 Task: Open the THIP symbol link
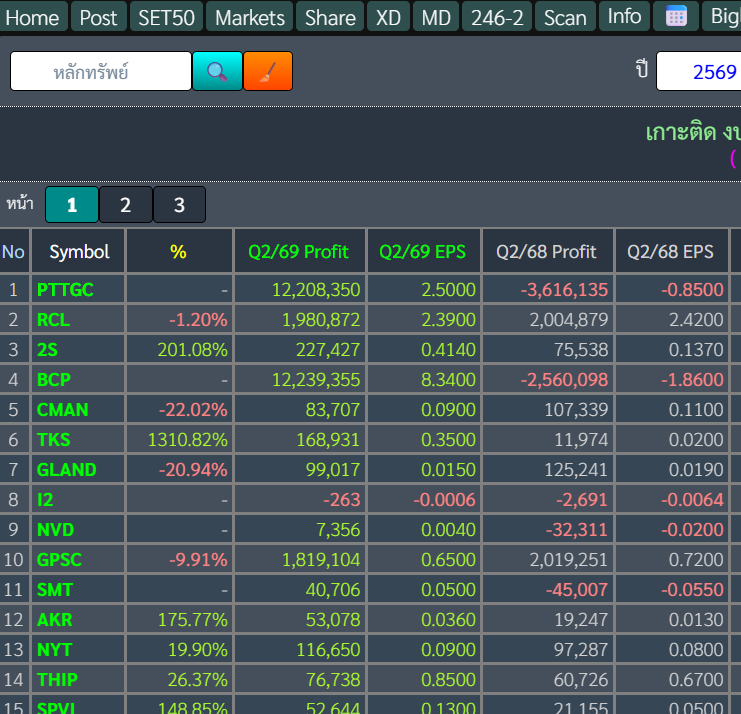57,680
